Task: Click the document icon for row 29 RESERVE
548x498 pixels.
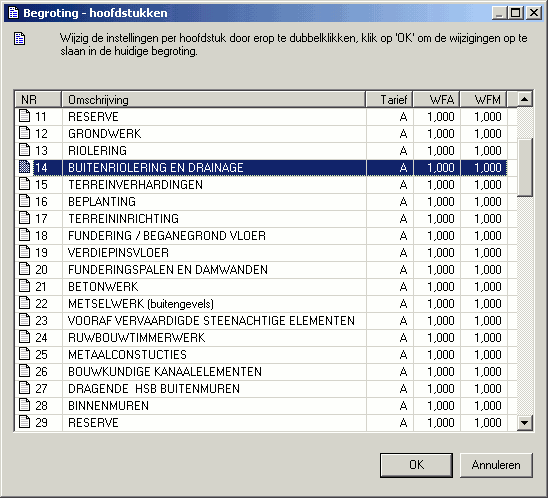Action: tap(24, 422)
